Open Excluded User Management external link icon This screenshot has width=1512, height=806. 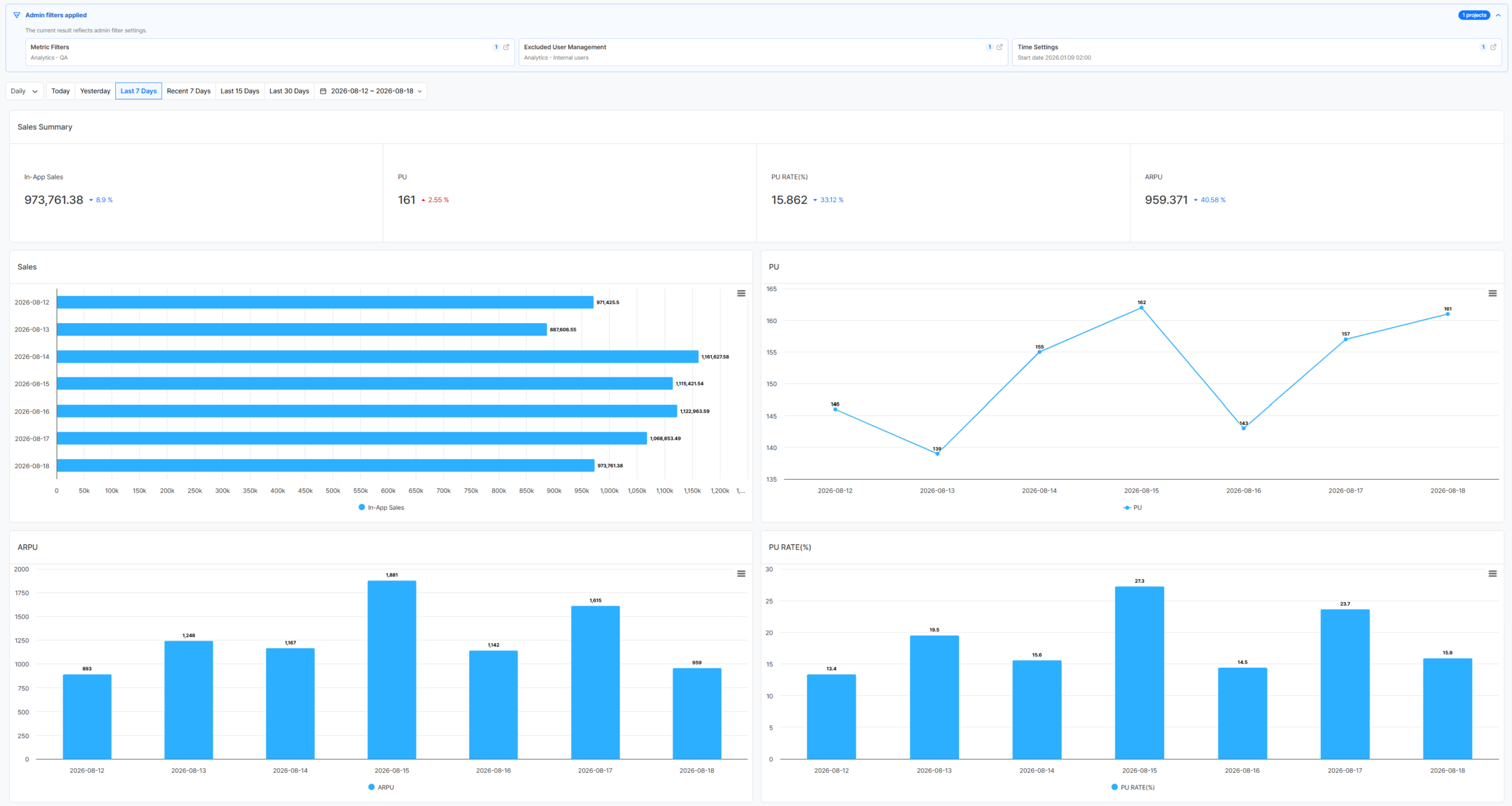pos(999,47)
